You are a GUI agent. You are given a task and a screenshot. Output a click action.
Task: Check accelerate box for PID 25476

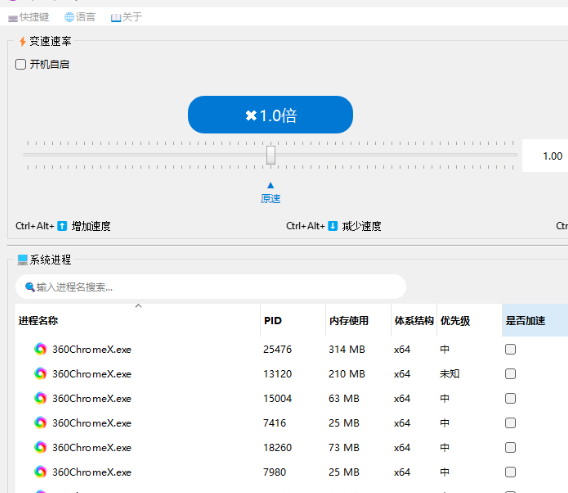(510, 349)
